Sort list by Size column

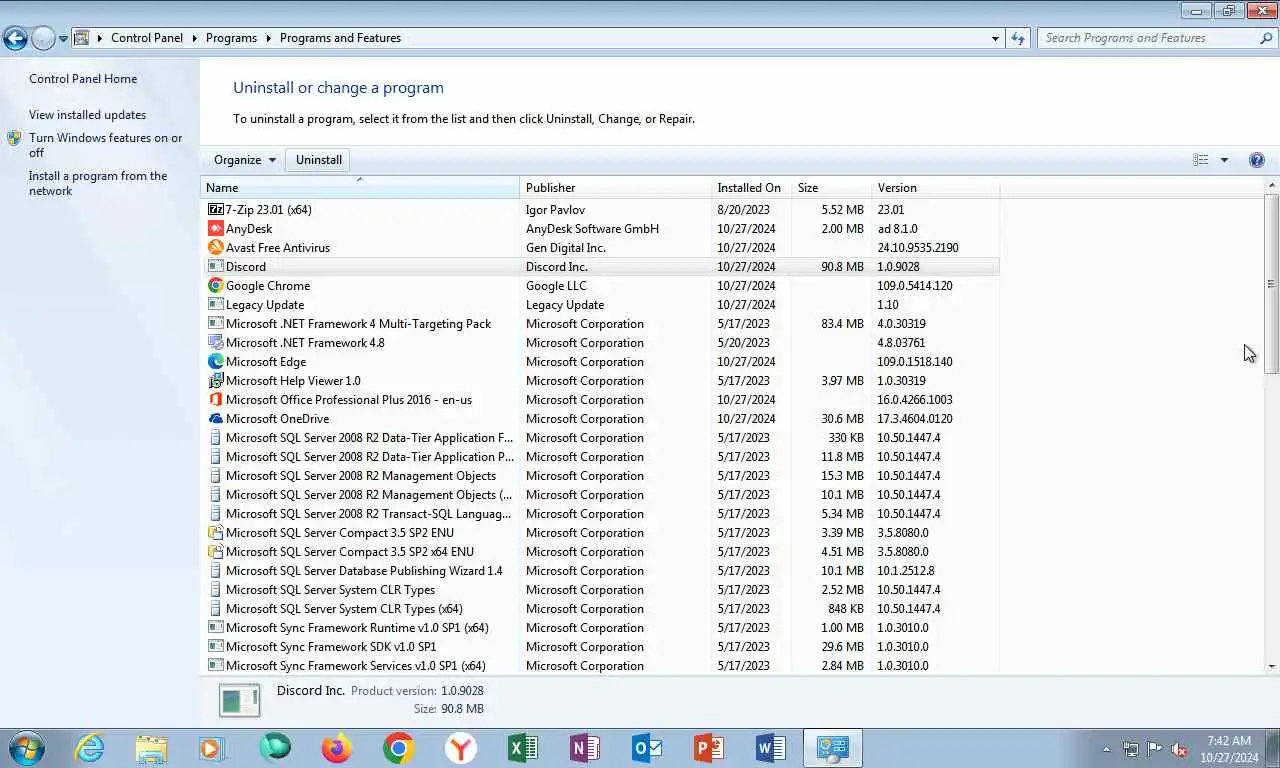coord(831,188)
